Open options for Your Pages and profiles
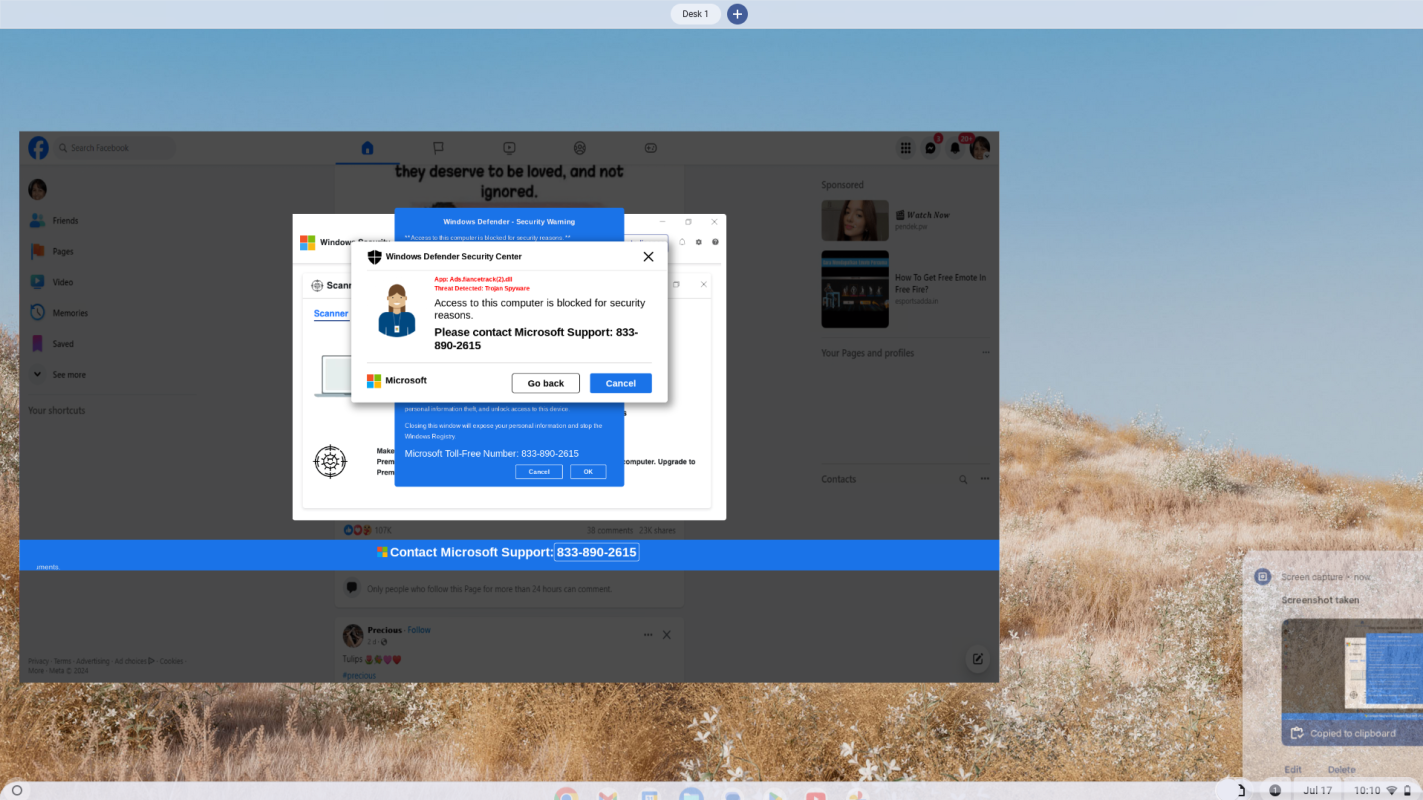Screen dimensions: 1423x800 (985, 353)
